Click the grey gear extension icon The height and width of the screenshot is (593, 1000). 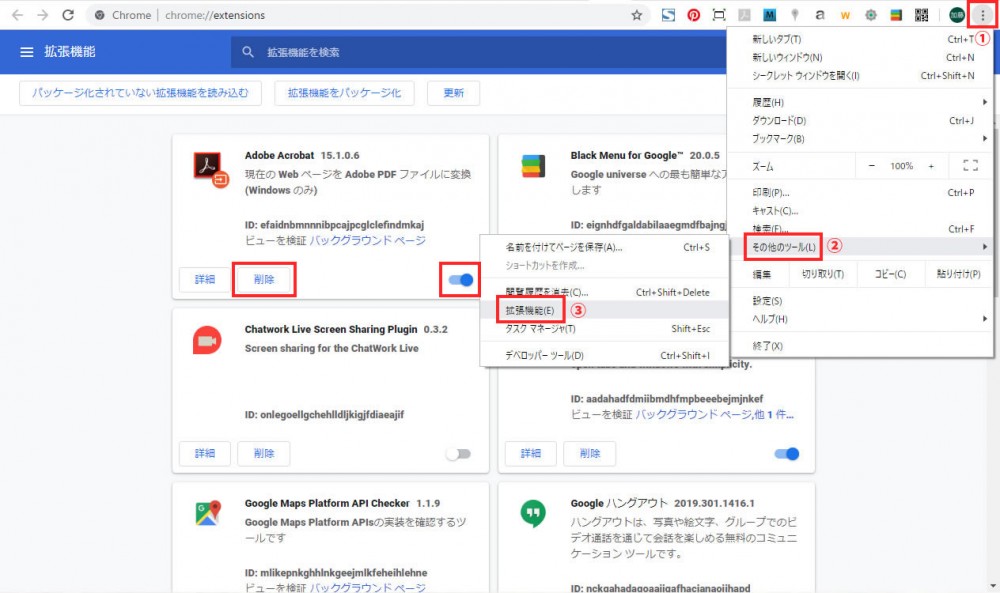point(871,15)
